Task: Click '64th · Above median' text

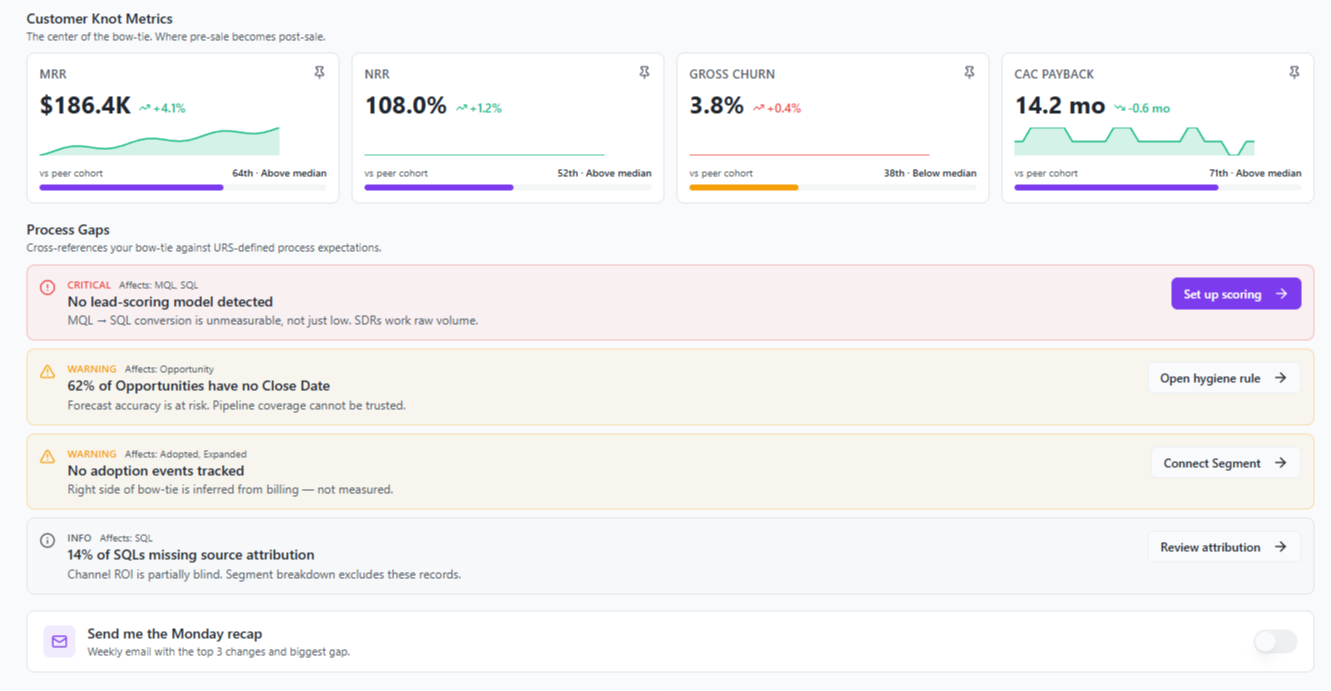Action: 279,173
